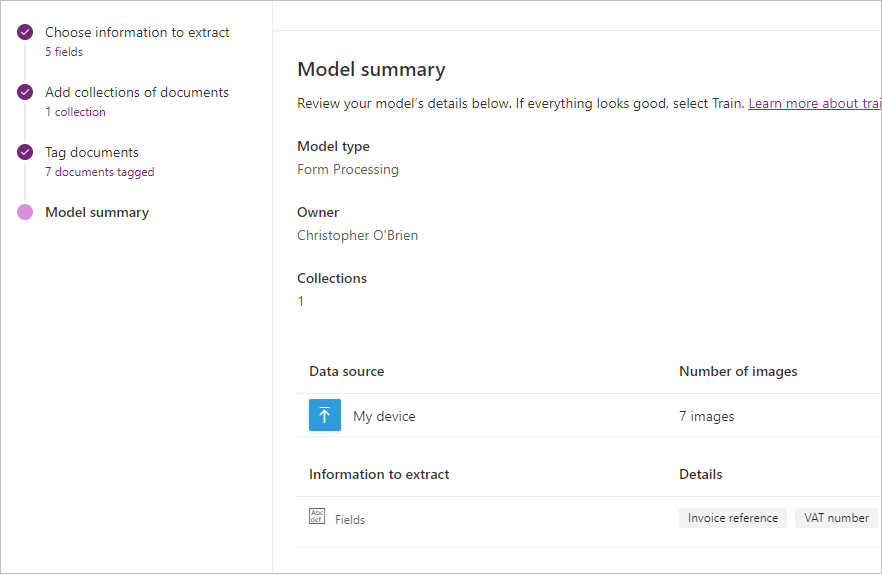The image size is (882, 574).
Task: Go to the Tag documents step
Action: pos(92,153)
